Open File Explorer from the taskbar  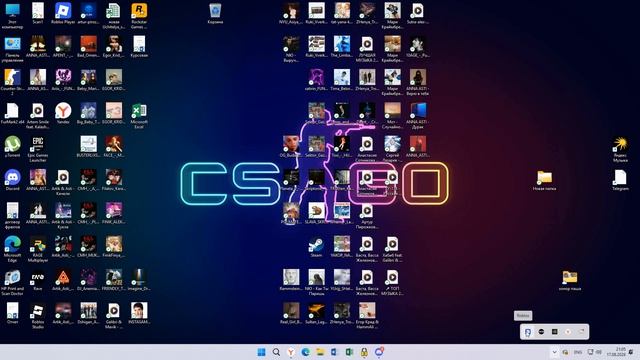tap(320, 352)
